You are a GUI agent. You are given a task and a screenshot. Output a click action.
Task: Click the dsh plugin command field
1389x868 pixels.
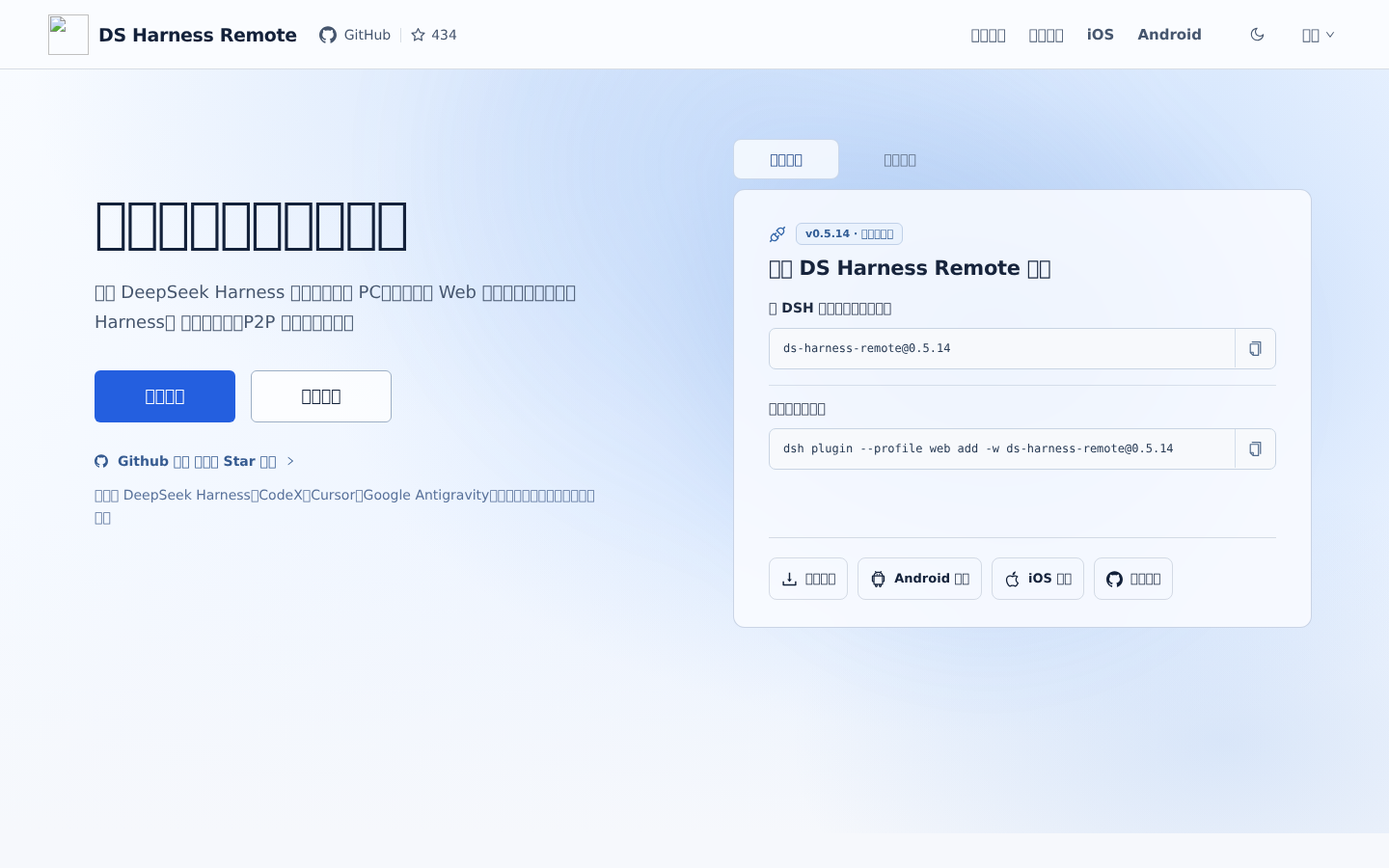pos(1001,448)
